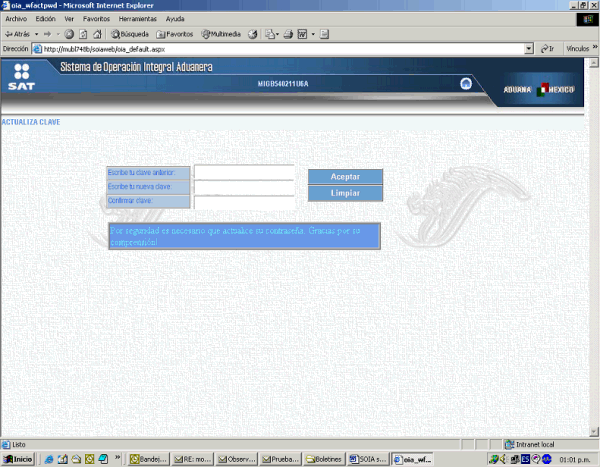Refresh the page with the refresh icon
Viewport: 600px width, 467px height.
coord(83,34)
